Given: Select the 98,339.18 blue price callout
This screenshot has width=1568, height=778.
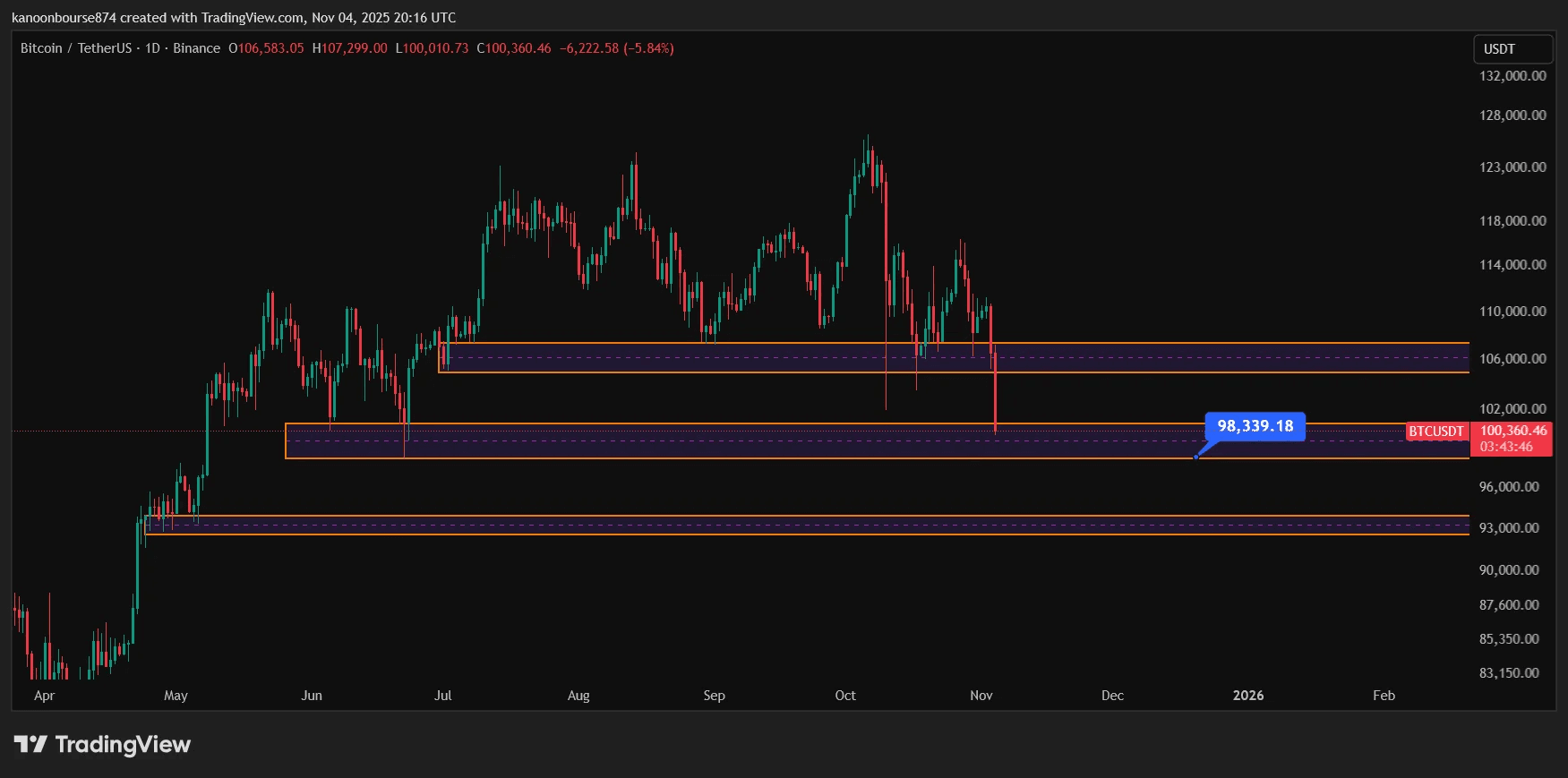Looking at the screenshot, I should 1255,426.
